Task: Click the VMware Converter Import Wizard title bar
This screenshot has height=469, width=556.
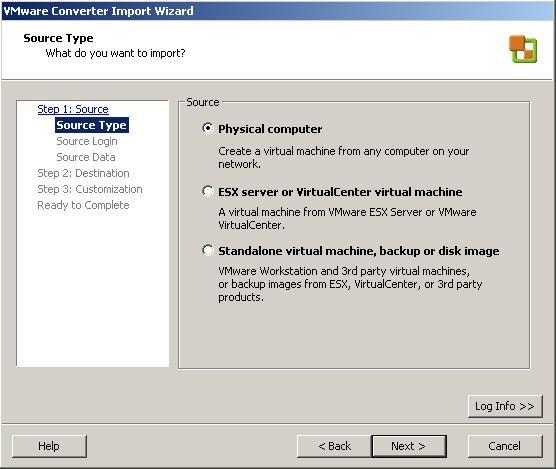Action: pyautogui.click(x=278, y=11)
